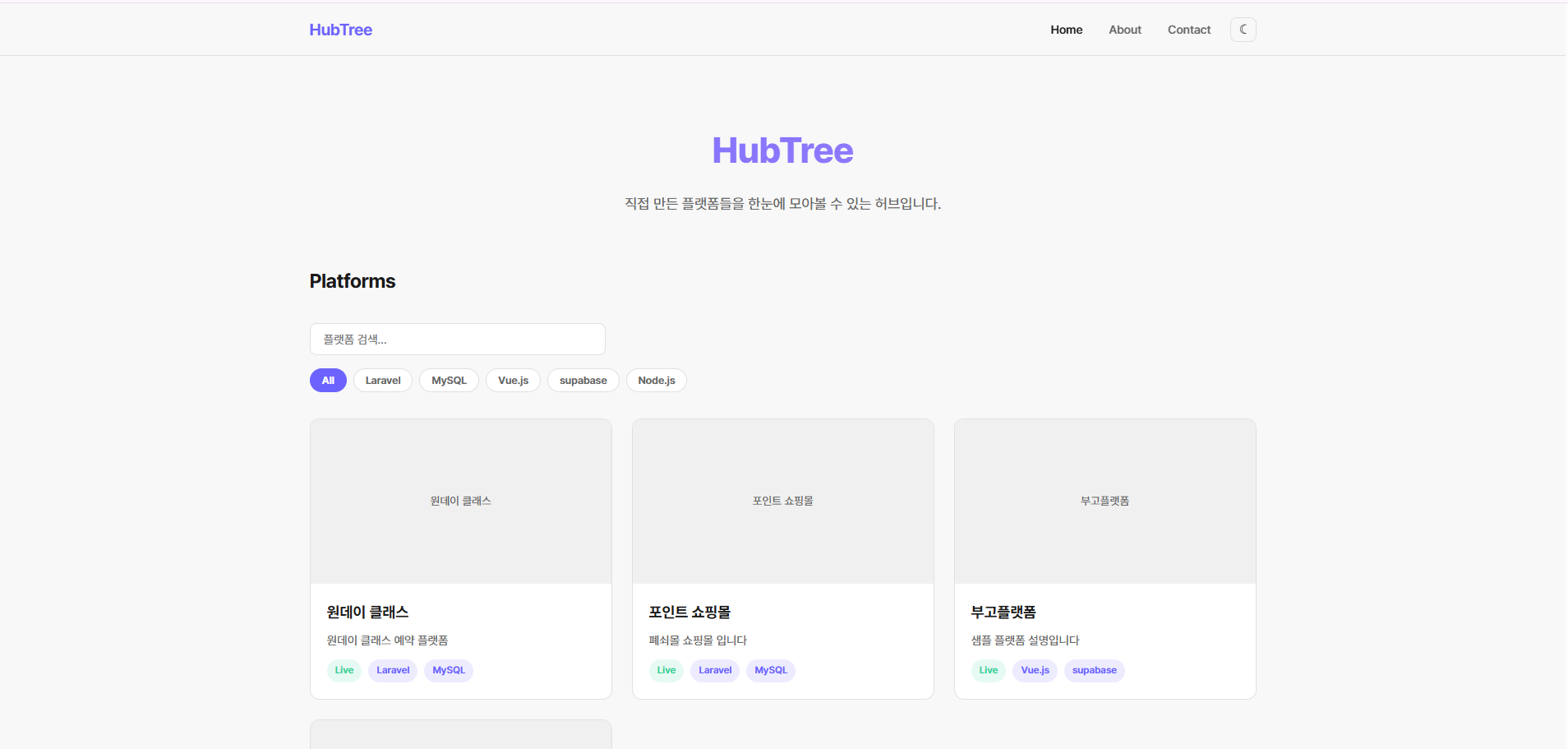Focus the platform search input field

457,339
